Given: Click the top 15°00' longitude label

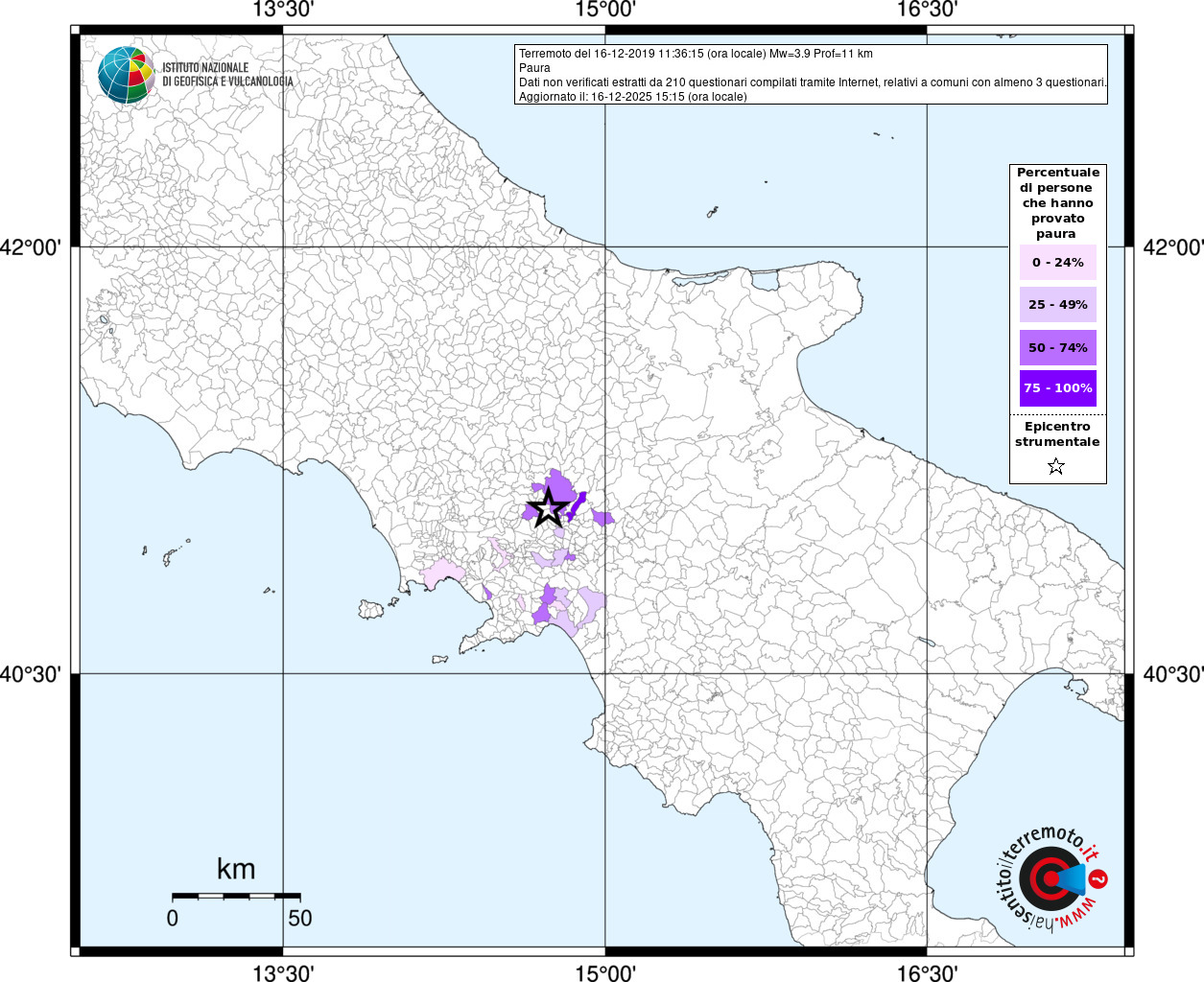Looking at the screenshot, I should [x=605, y=11].
